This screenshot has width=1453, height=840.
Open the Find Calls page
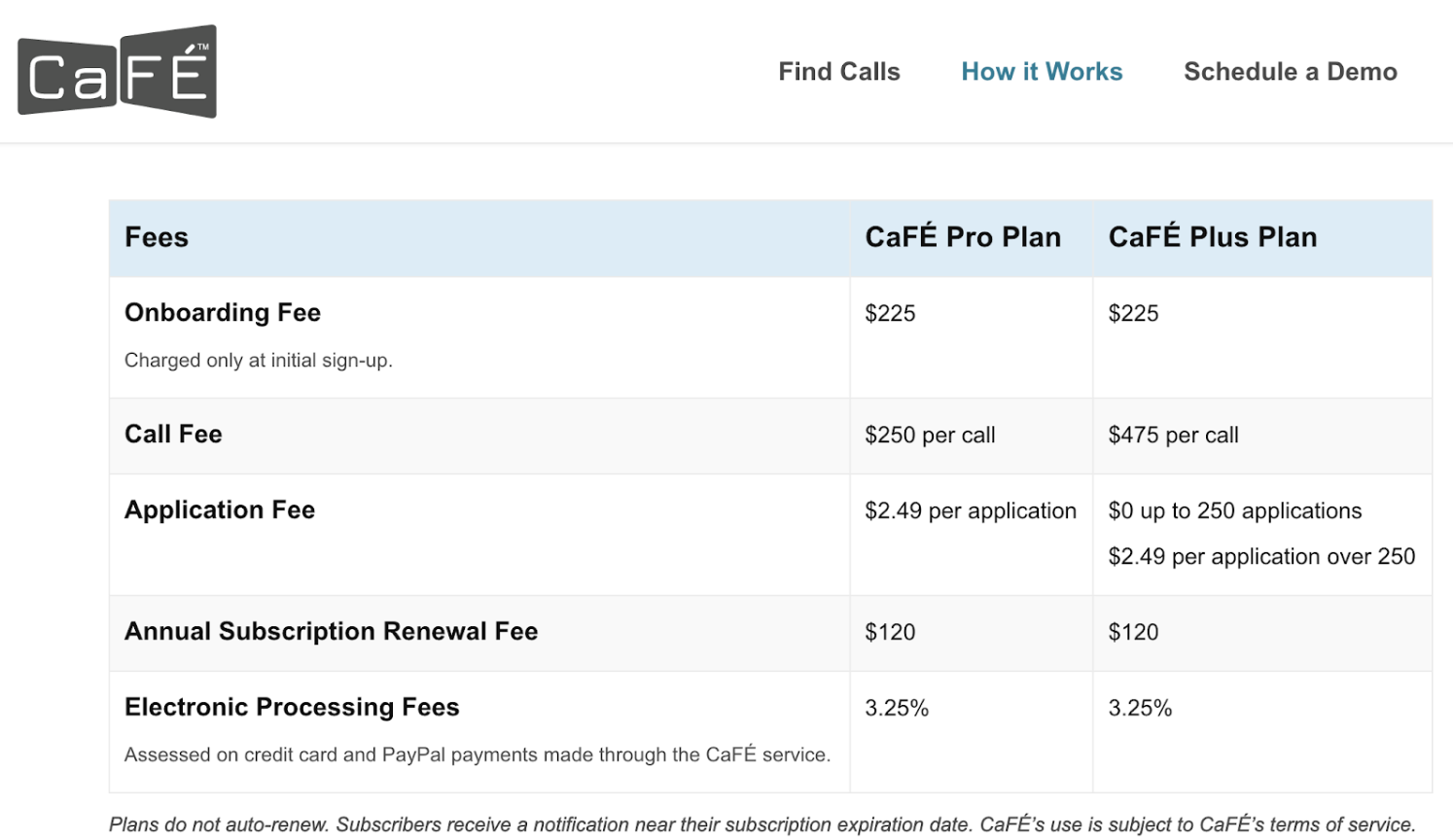[x=838, y=71]
